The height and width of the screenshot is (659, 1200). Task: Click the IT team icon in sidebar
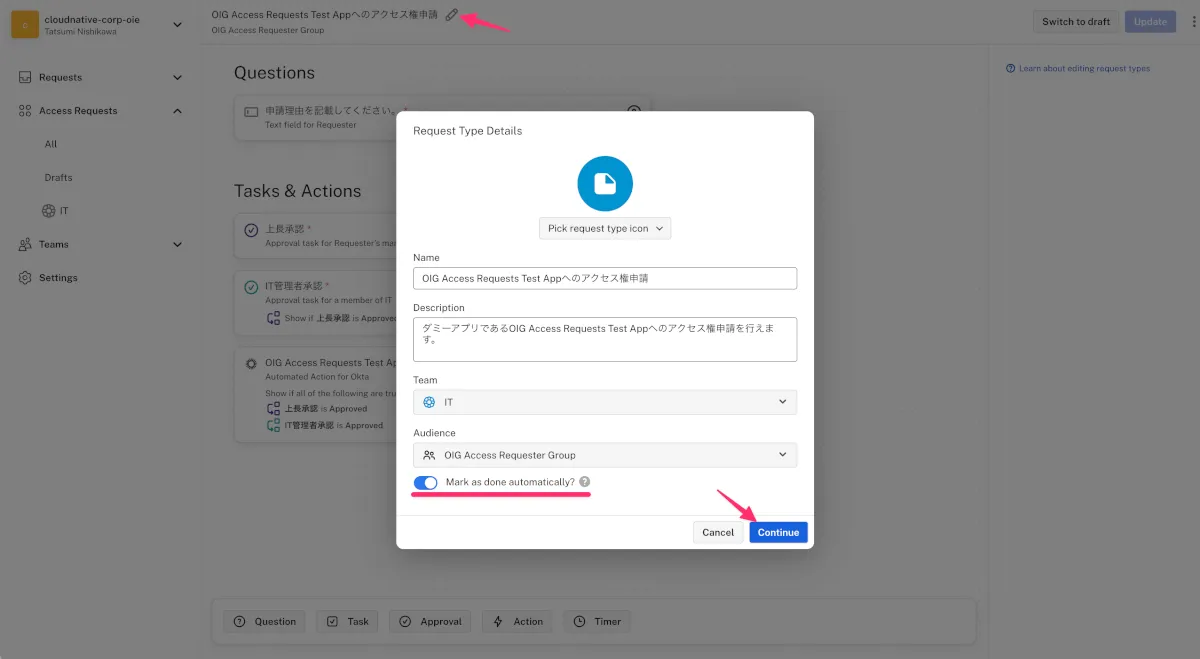(x=48, y=211)
